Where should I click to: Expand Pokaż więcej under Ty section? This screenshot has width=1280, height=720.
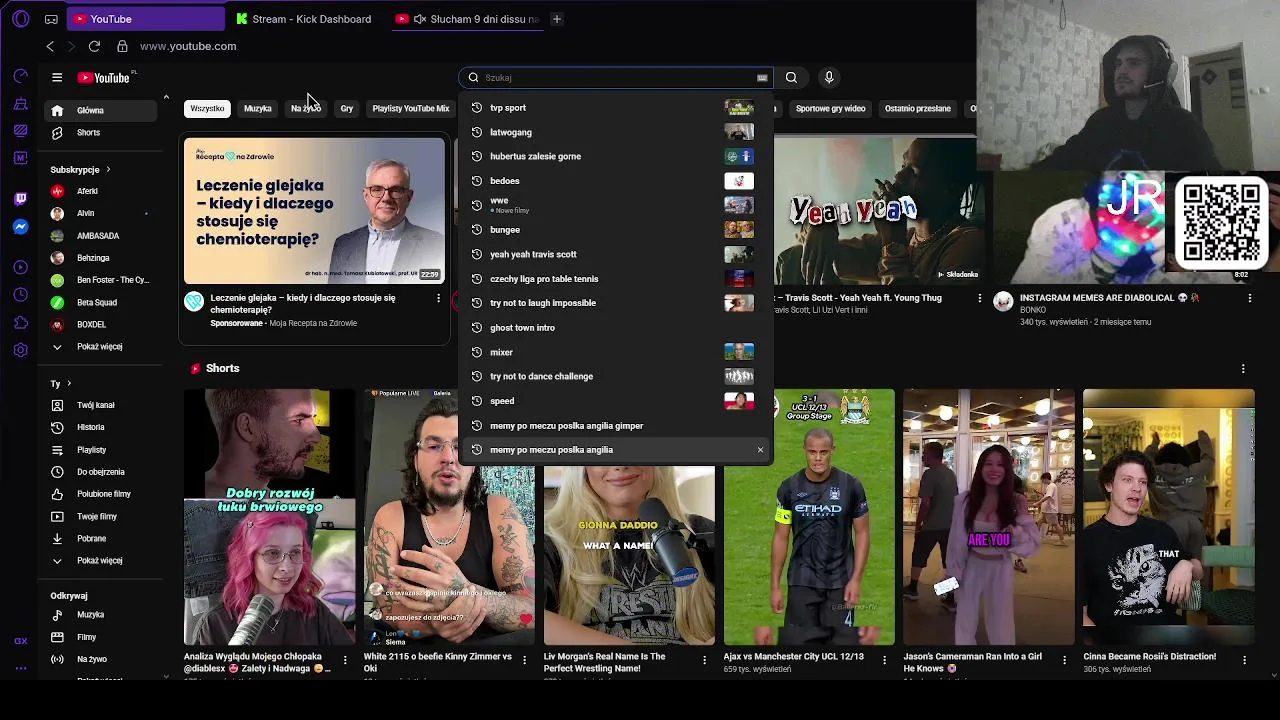(x=100, y=561)
